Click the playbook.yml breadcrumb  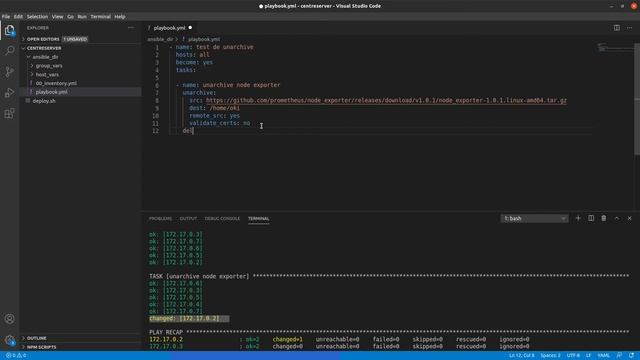click(204, 40)
